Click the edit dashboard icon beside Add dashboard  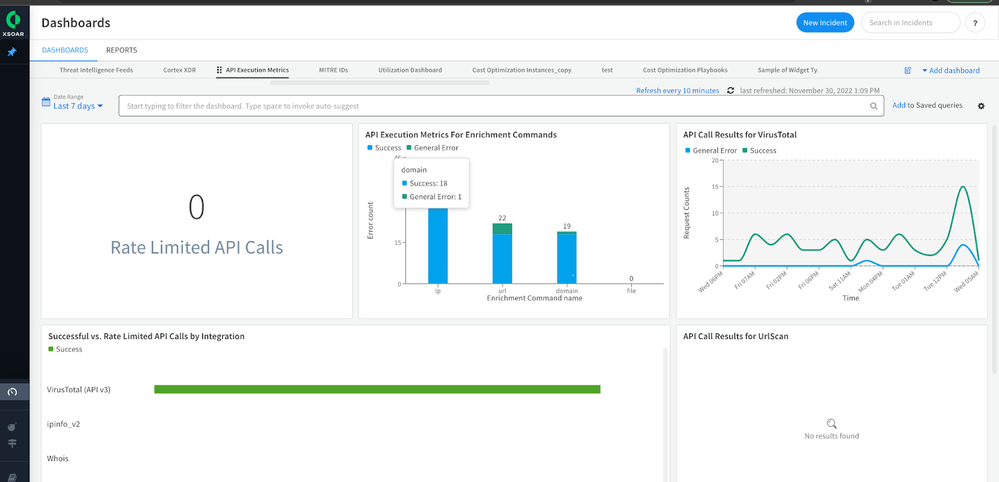[x=908, y=71]
